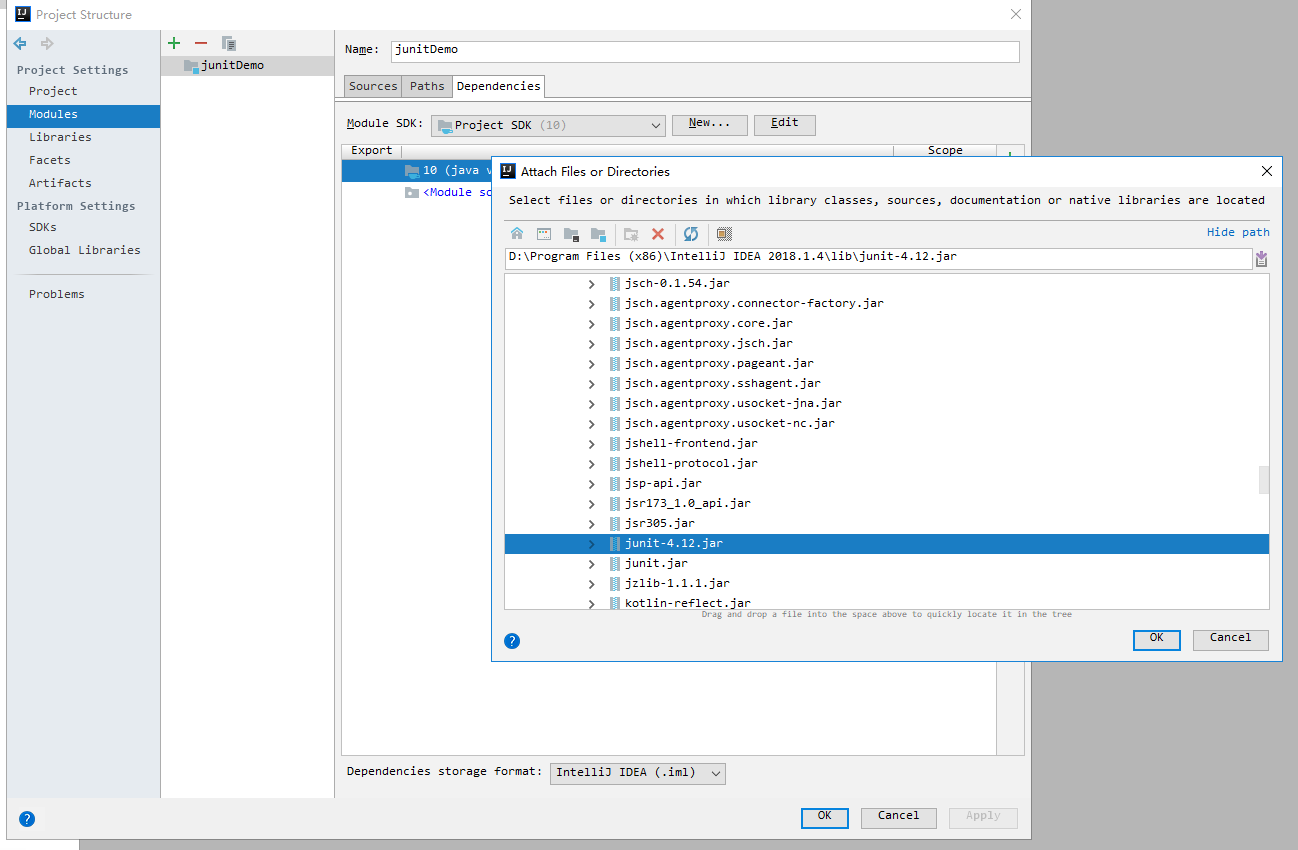Open Artifacts settings

[60, 183]
